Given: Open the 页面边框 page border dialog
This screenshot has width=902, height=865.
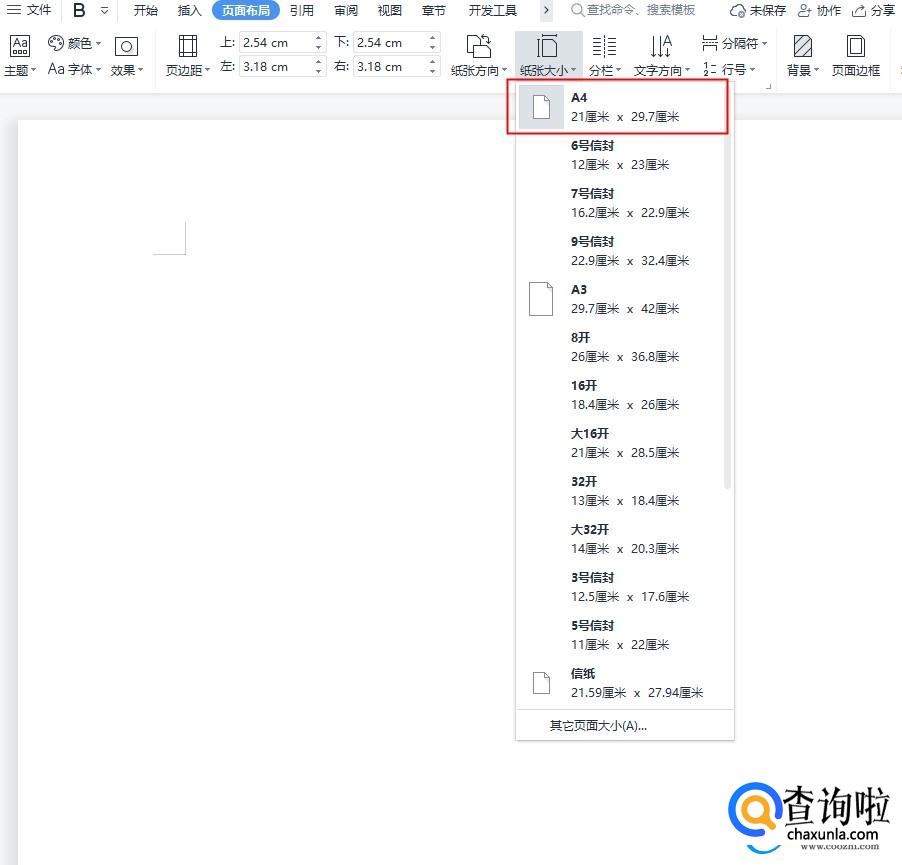Looking at the screenshot, I should pyautogui.click(x=856, y=56).
